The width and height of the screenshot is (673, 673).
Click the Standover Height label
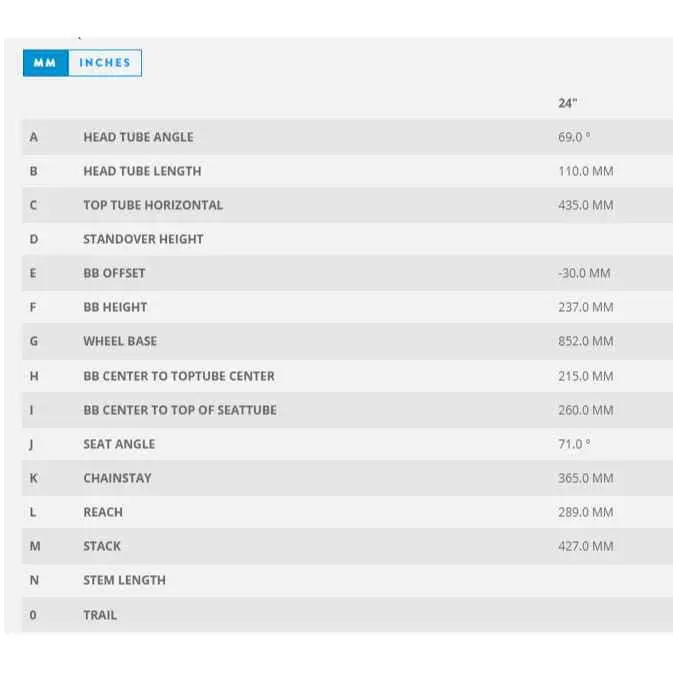coord(143,239)
